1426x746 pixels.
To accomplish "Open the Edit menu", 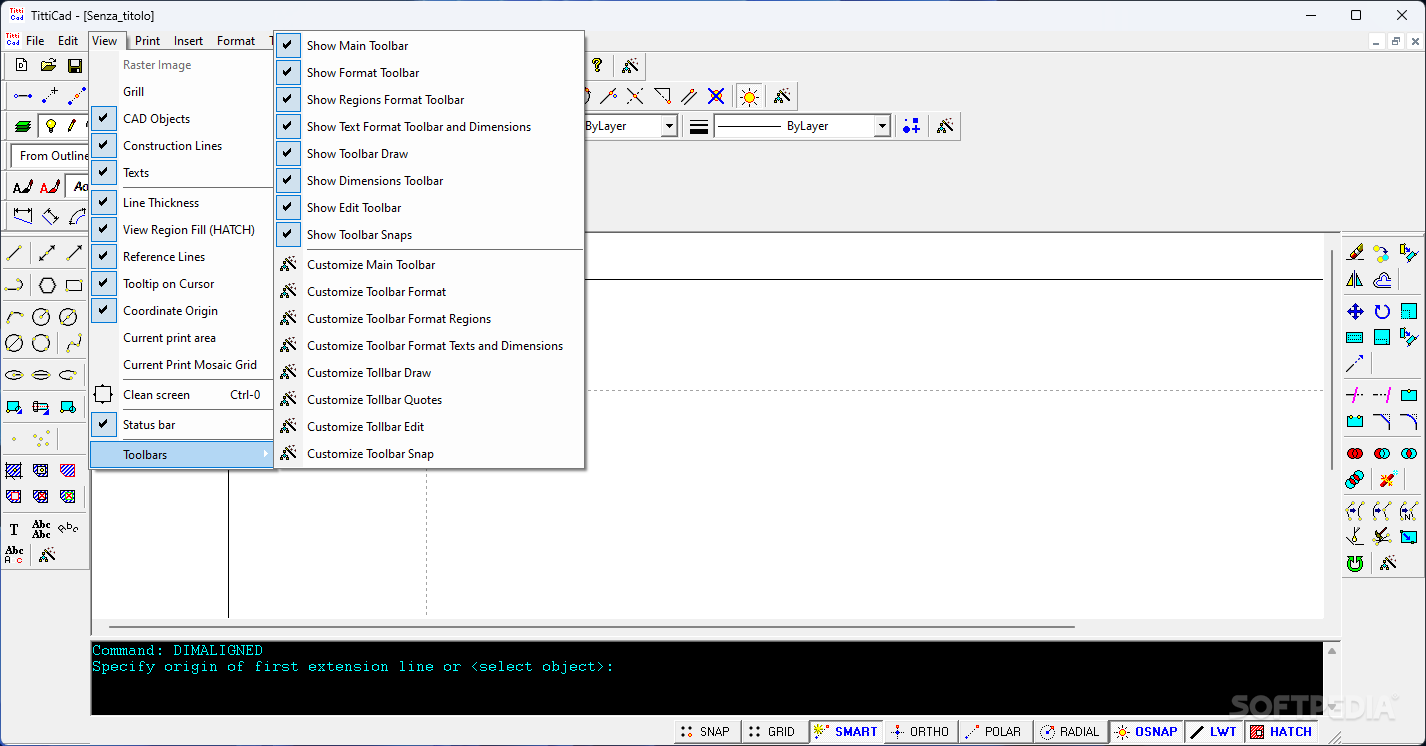I will 67,41.
